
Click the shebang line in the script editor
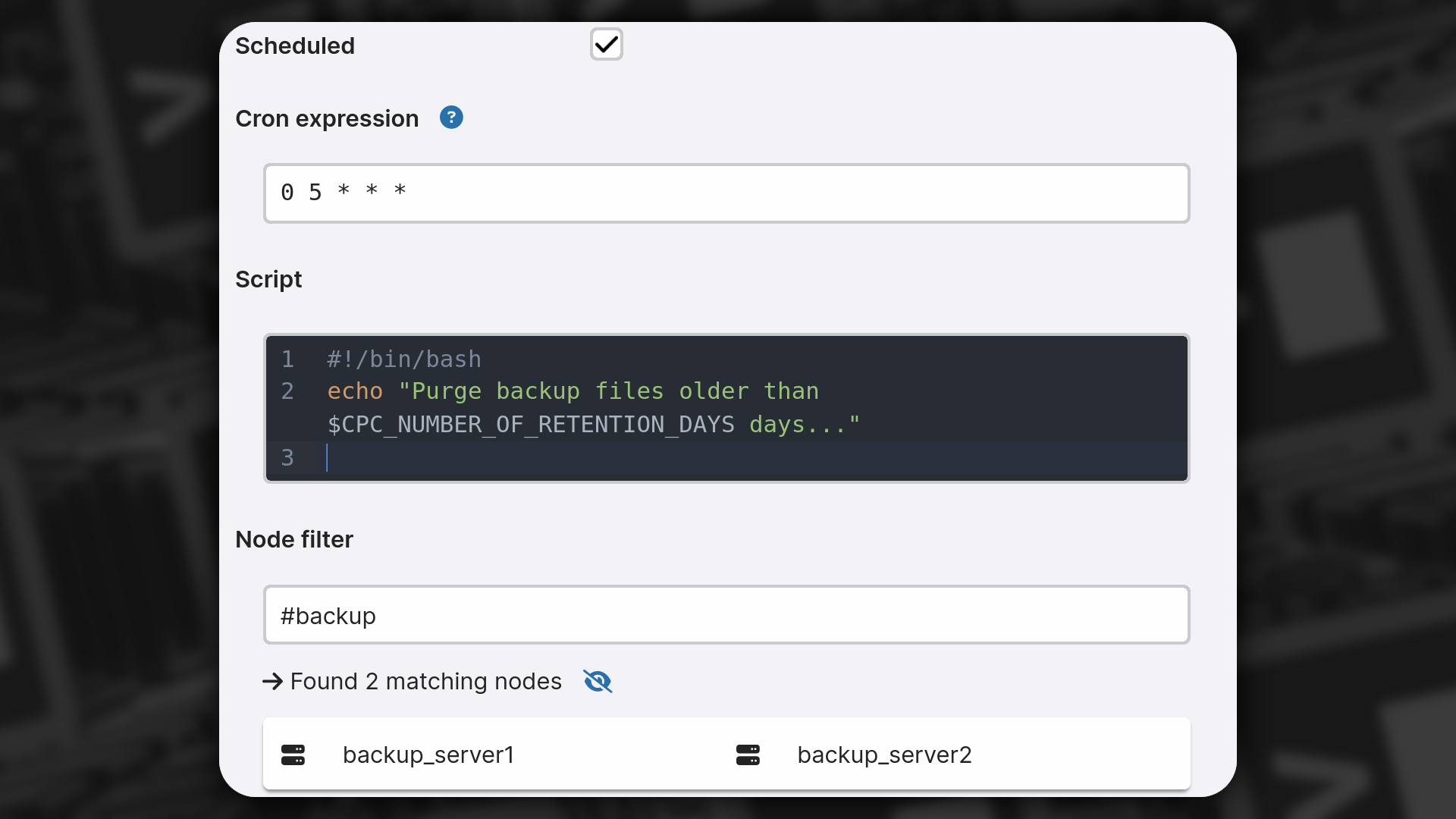403,359
